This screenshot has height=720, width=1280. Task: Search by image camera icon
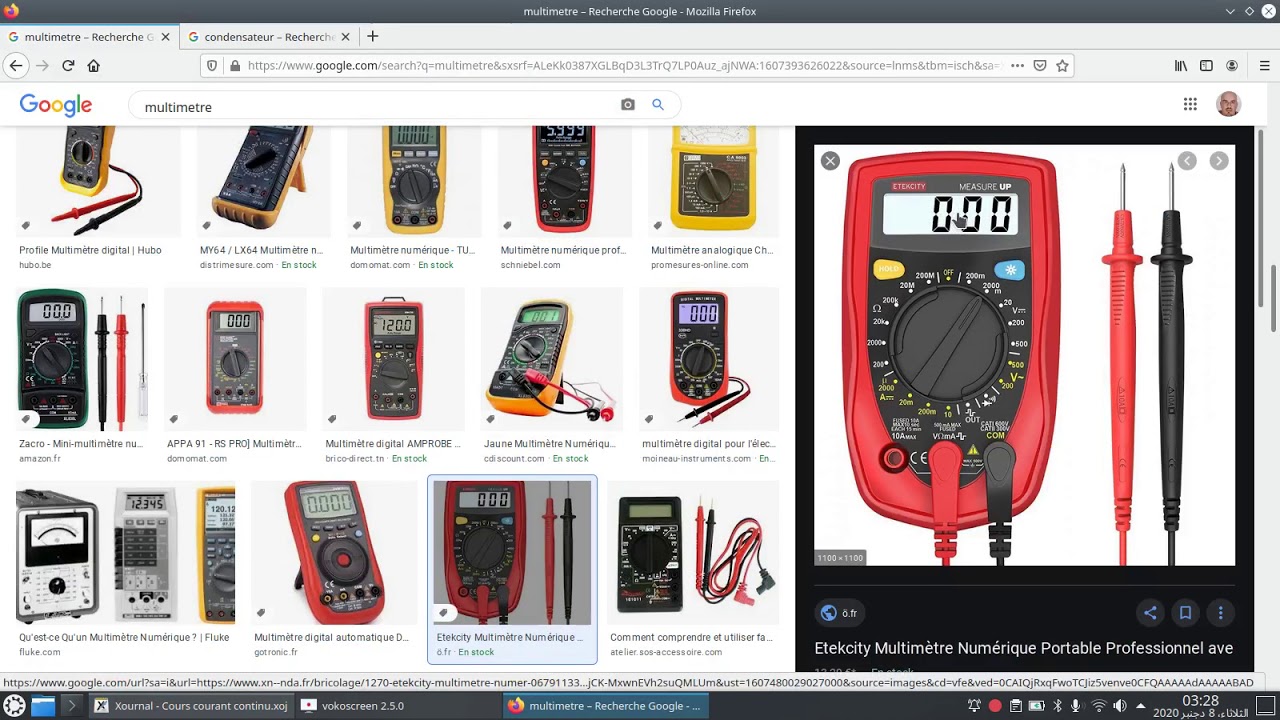click(x=628, y=105)
